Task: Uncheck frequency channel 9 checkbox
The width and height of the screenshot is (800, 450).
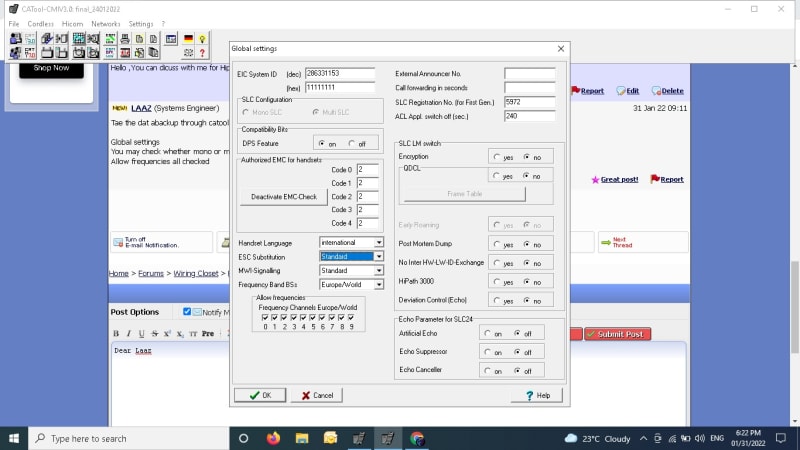Action: coord(351,317)
